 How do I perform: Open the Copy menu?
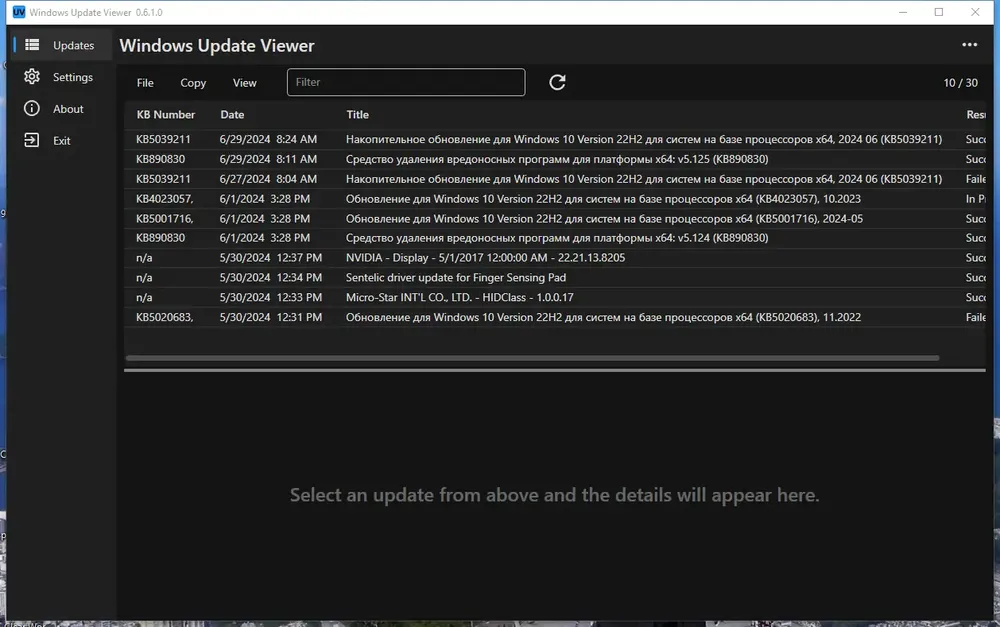coord(193,83)
